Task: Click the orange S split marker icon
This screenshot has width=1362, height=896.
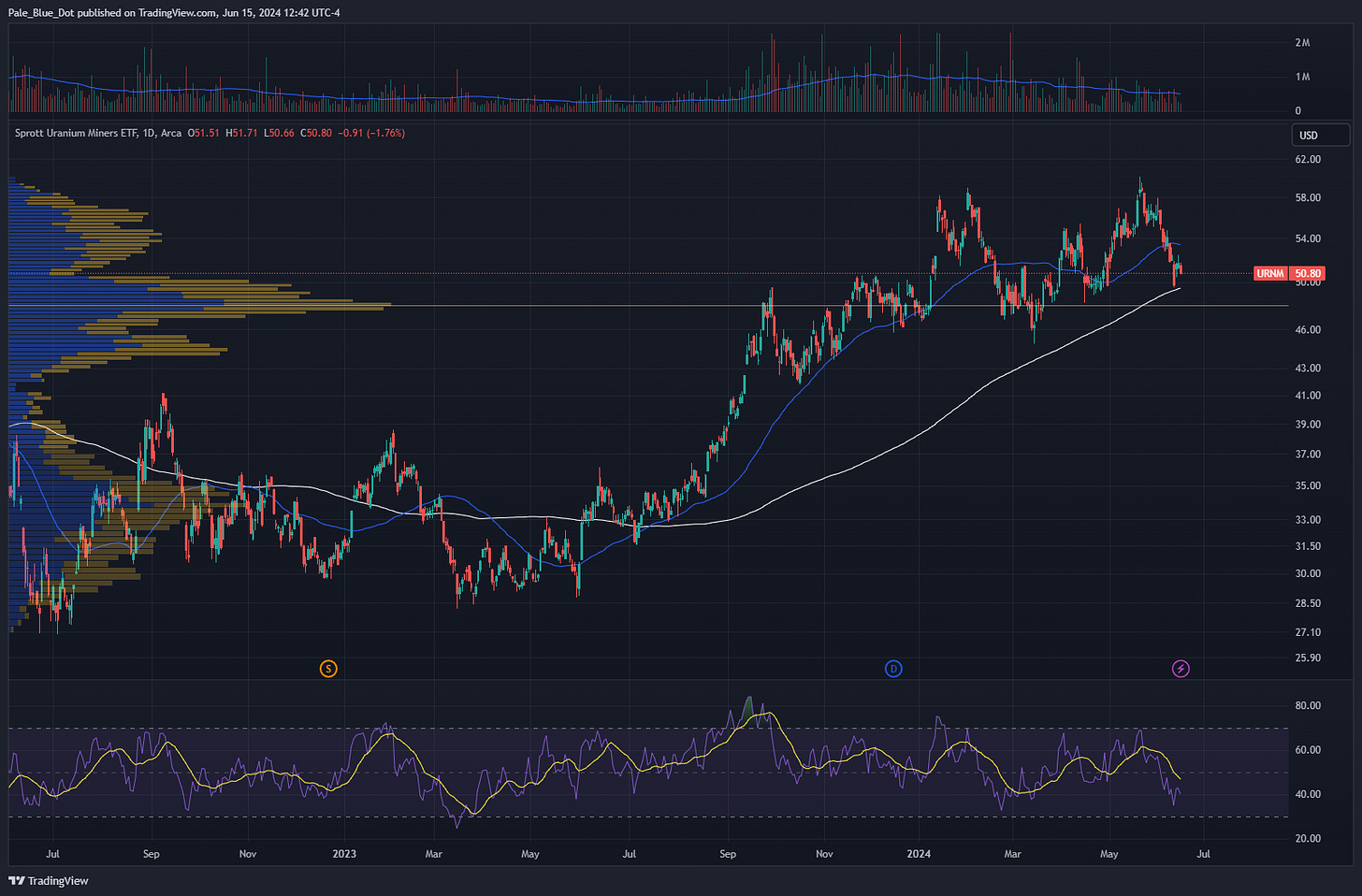Action: pos(327,668)
